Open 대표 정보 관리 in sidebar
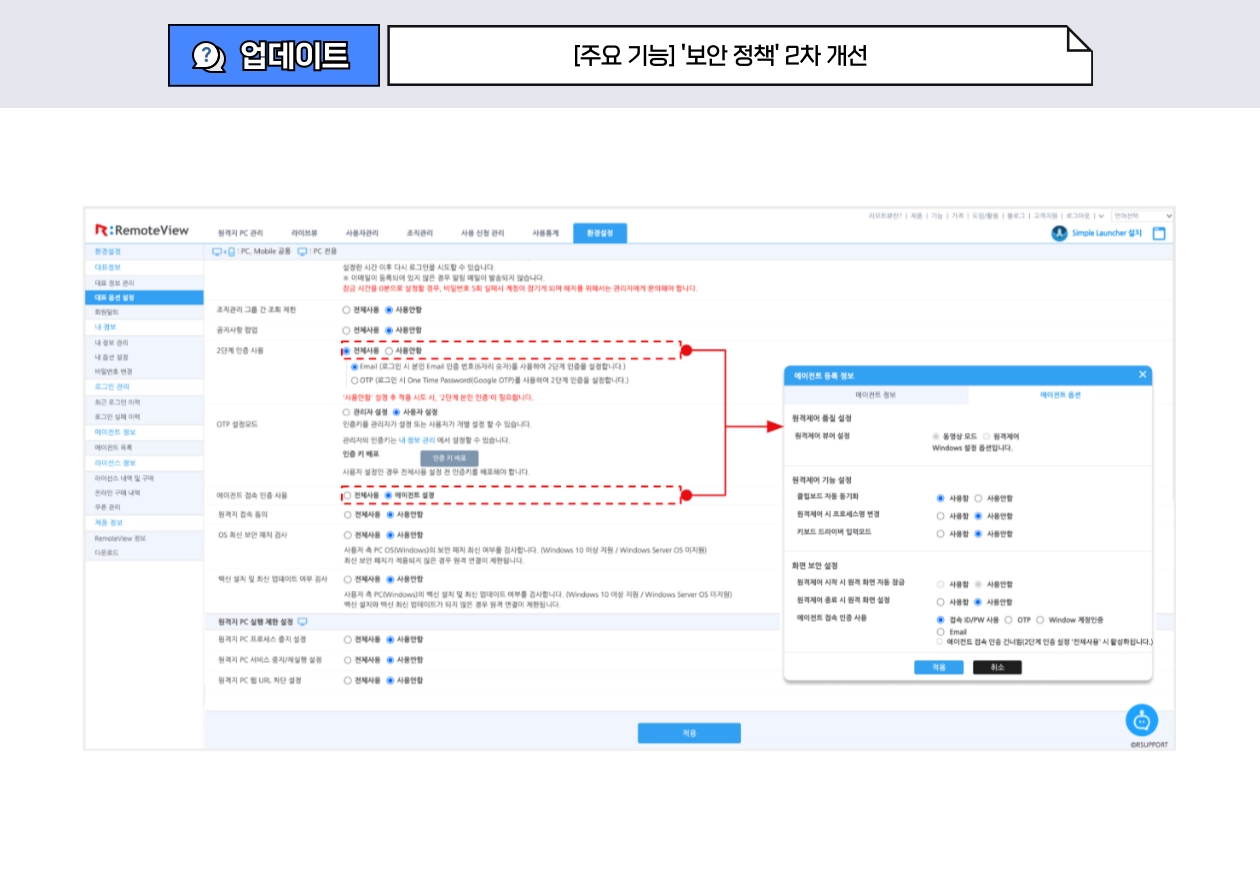Image resolution: width=1260 pixels, height=891 pixels. click(x=114, y=282)
